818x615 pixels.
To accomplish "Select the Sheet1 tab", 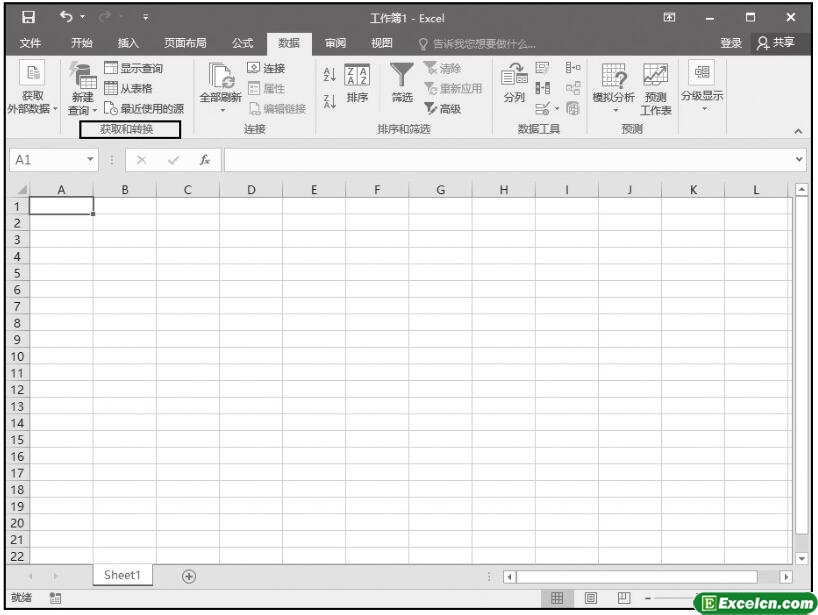I will pos(123,575).
